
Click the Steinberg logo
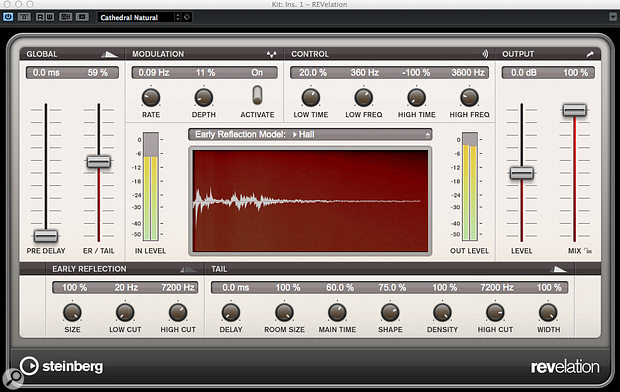pos(62,366)
